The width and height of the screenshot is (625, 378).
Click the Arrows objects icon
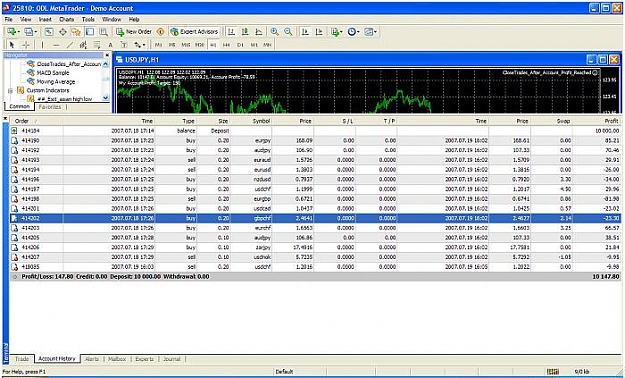coord(138,45)
